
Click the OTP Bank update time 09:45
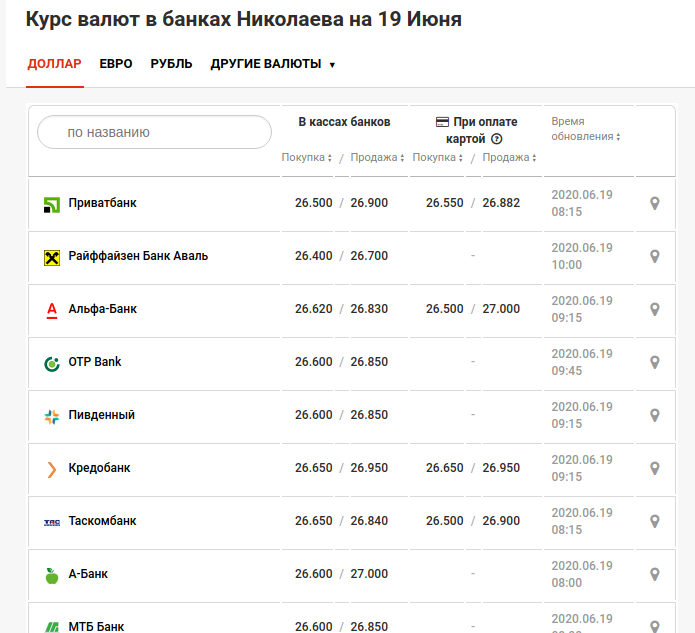566,371
